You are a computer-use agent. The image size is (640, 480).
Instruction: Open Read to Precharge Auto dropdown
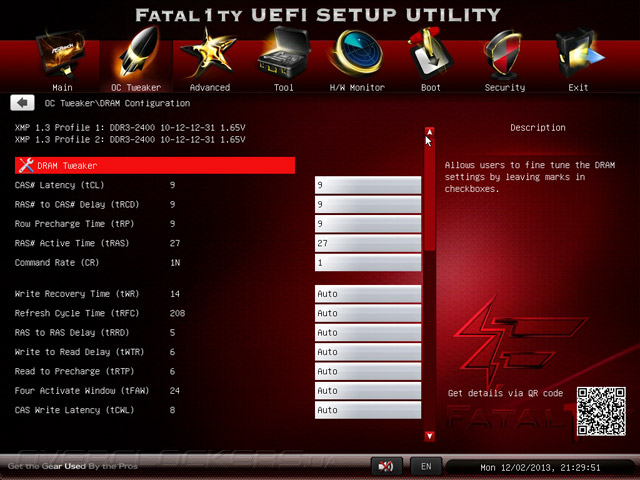tap(368, 371)
